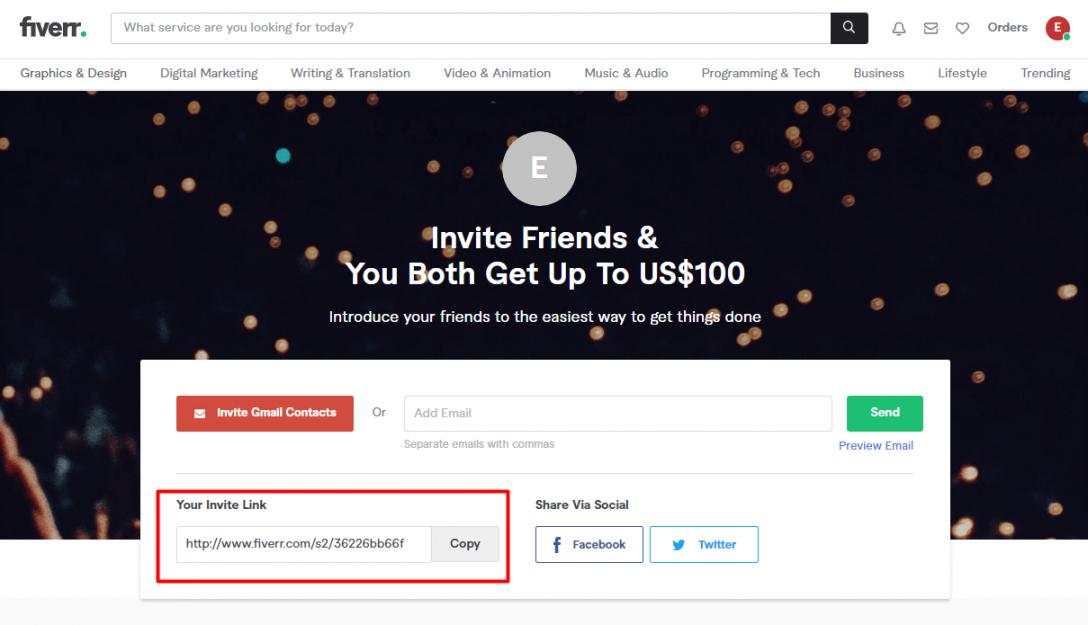
Task: Open the notifications bell
Action: click(x=899, y=29)
